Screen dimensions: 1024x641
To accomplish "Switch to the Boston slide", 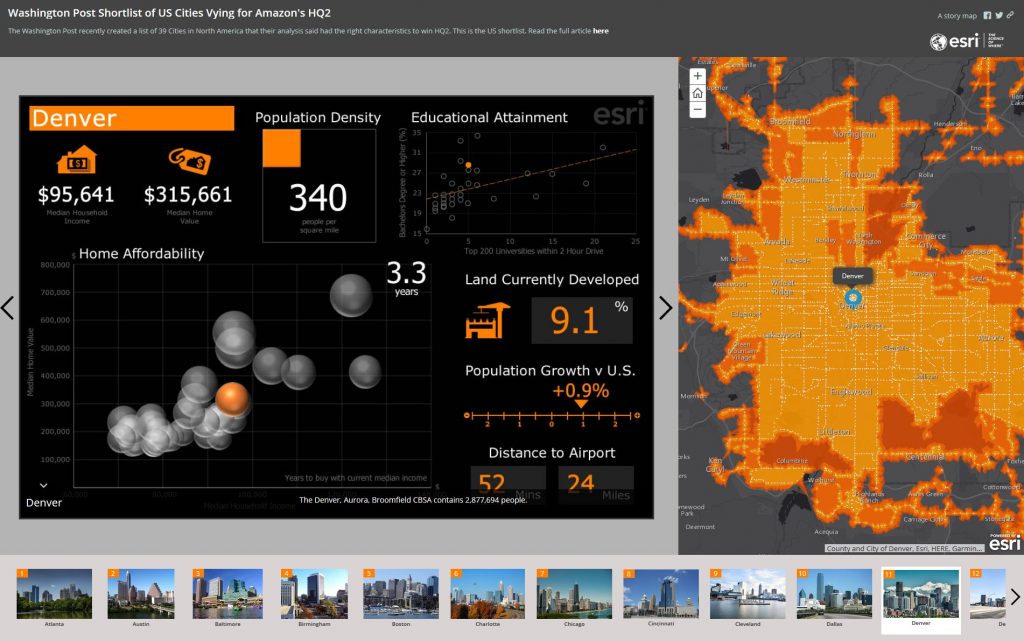I will click(x=400, y=594).
